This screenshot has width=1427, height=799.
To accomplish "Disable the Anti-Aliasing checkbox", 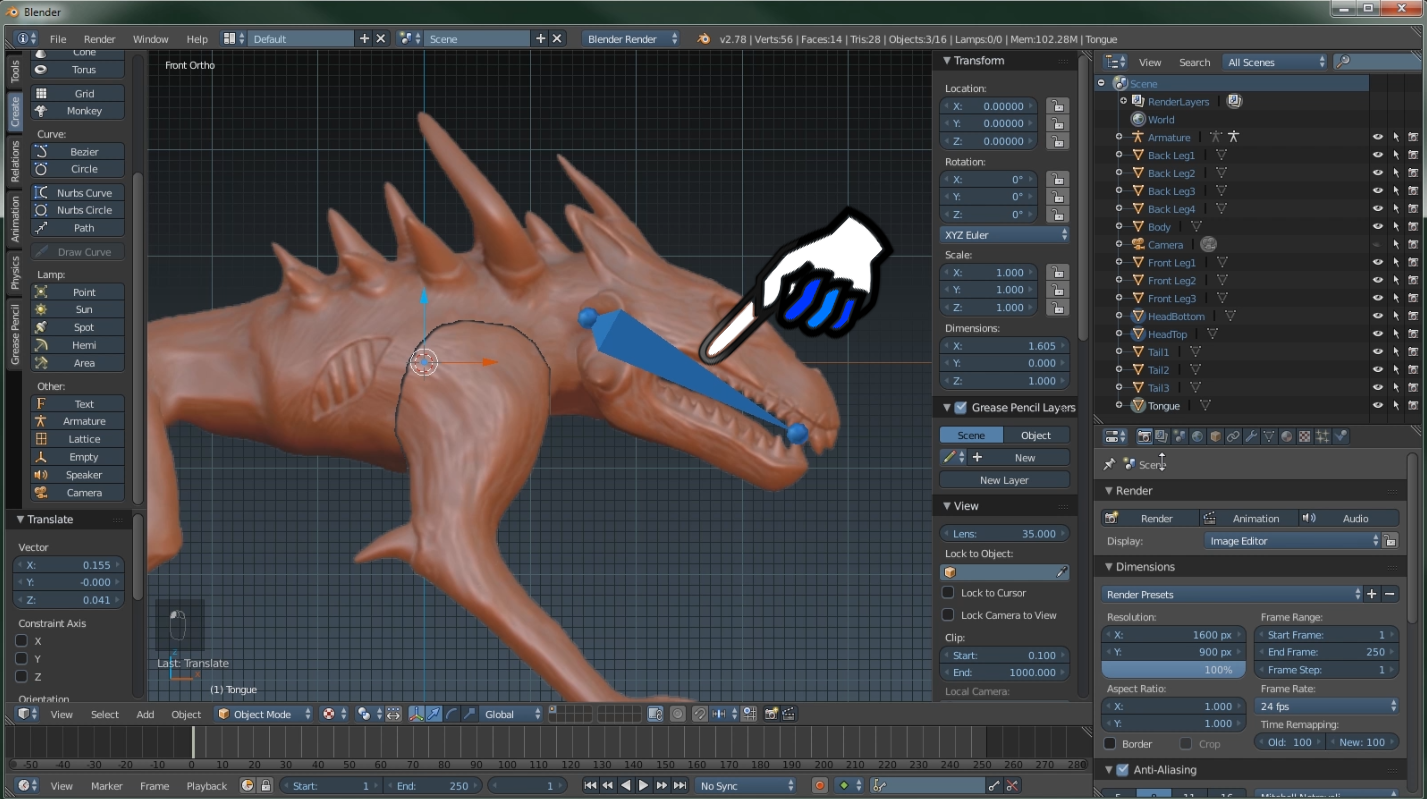I will click(1123, 770).
